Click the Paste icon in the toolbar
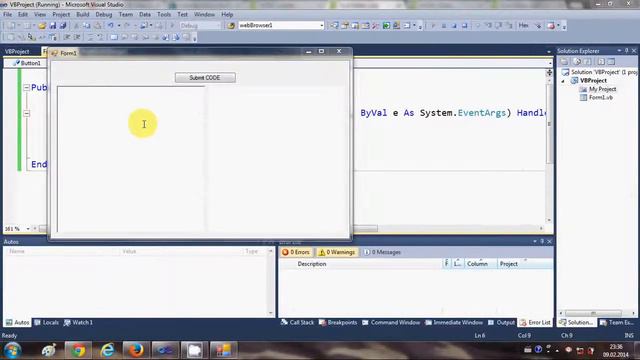 click(97, 25)
